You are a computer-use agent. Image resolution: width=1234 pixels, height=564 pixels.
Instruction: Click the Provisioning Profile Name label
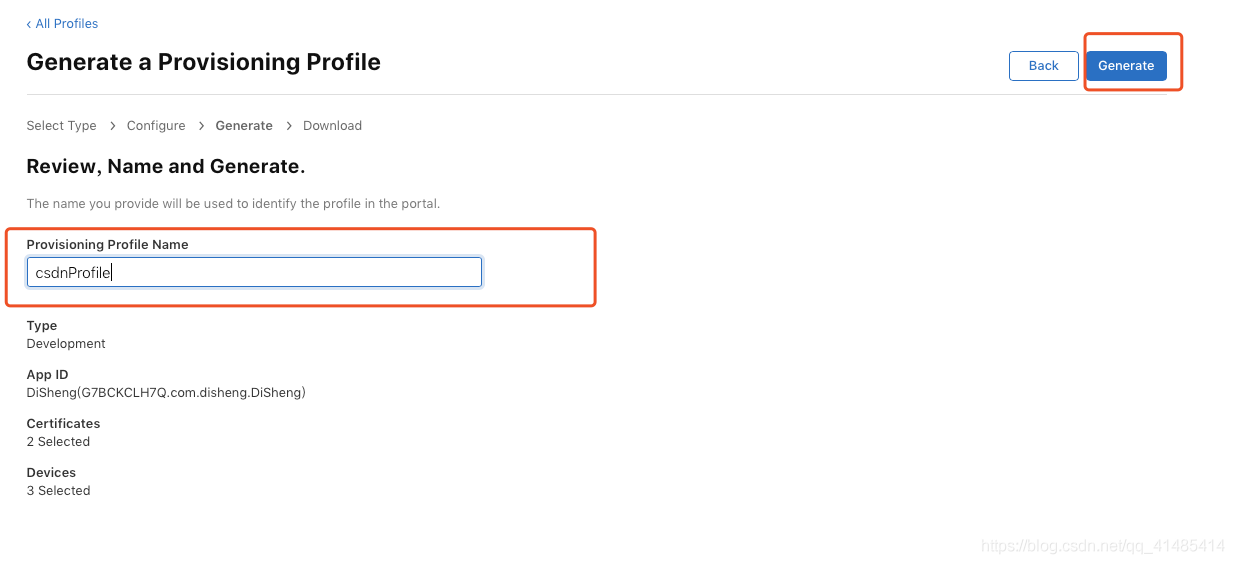click(x=107, y=245)
